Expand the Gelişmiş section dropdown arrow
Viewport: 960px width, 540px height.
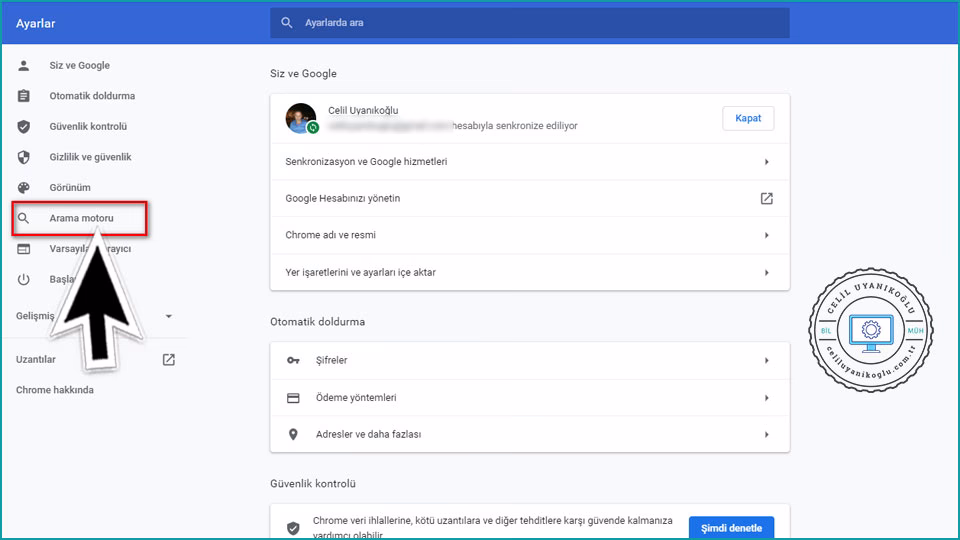click(168, 316)
